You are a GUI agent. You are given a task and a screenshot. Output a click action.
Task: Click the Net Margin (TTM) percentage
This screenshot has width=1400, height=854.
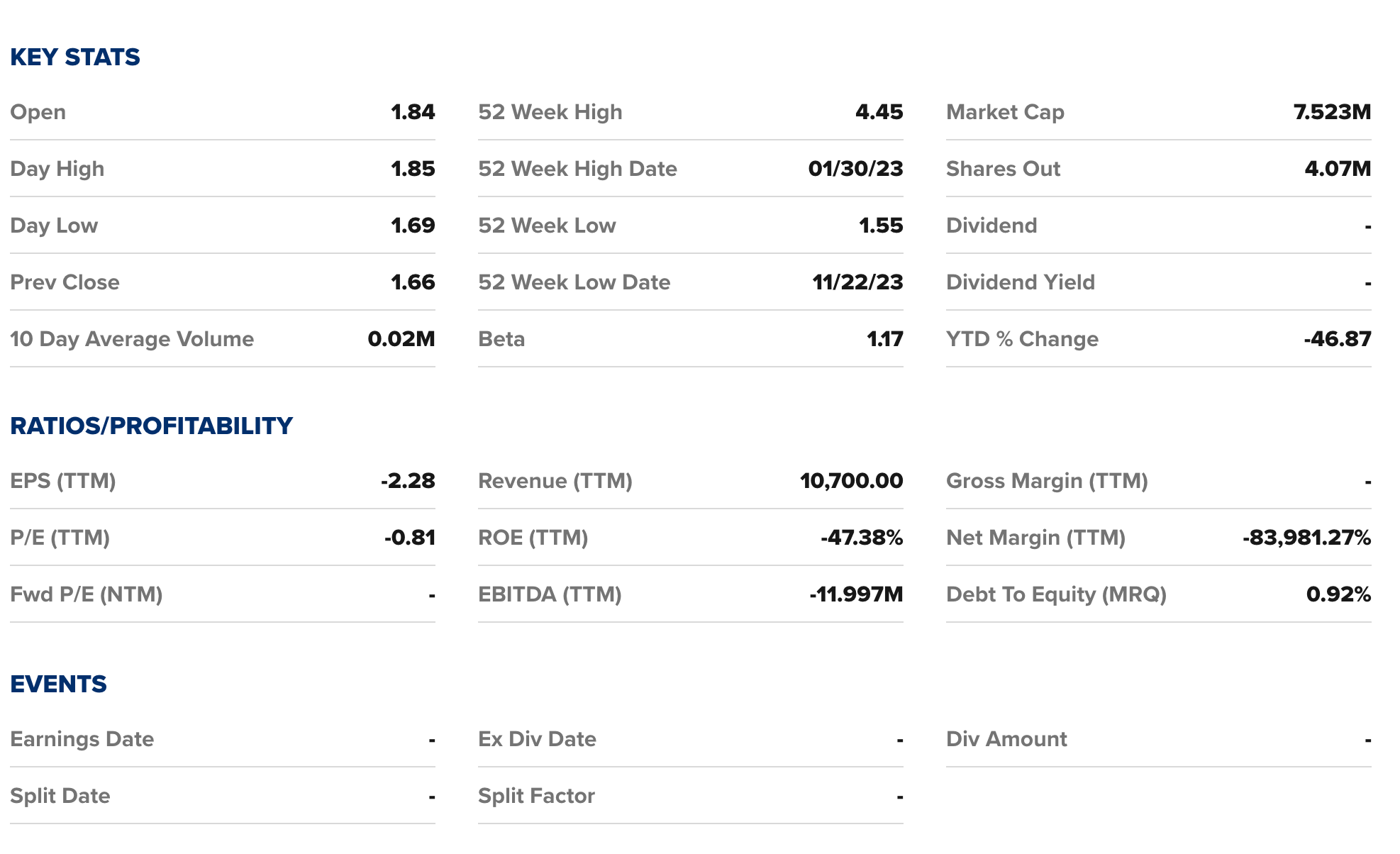[1306, 538]
